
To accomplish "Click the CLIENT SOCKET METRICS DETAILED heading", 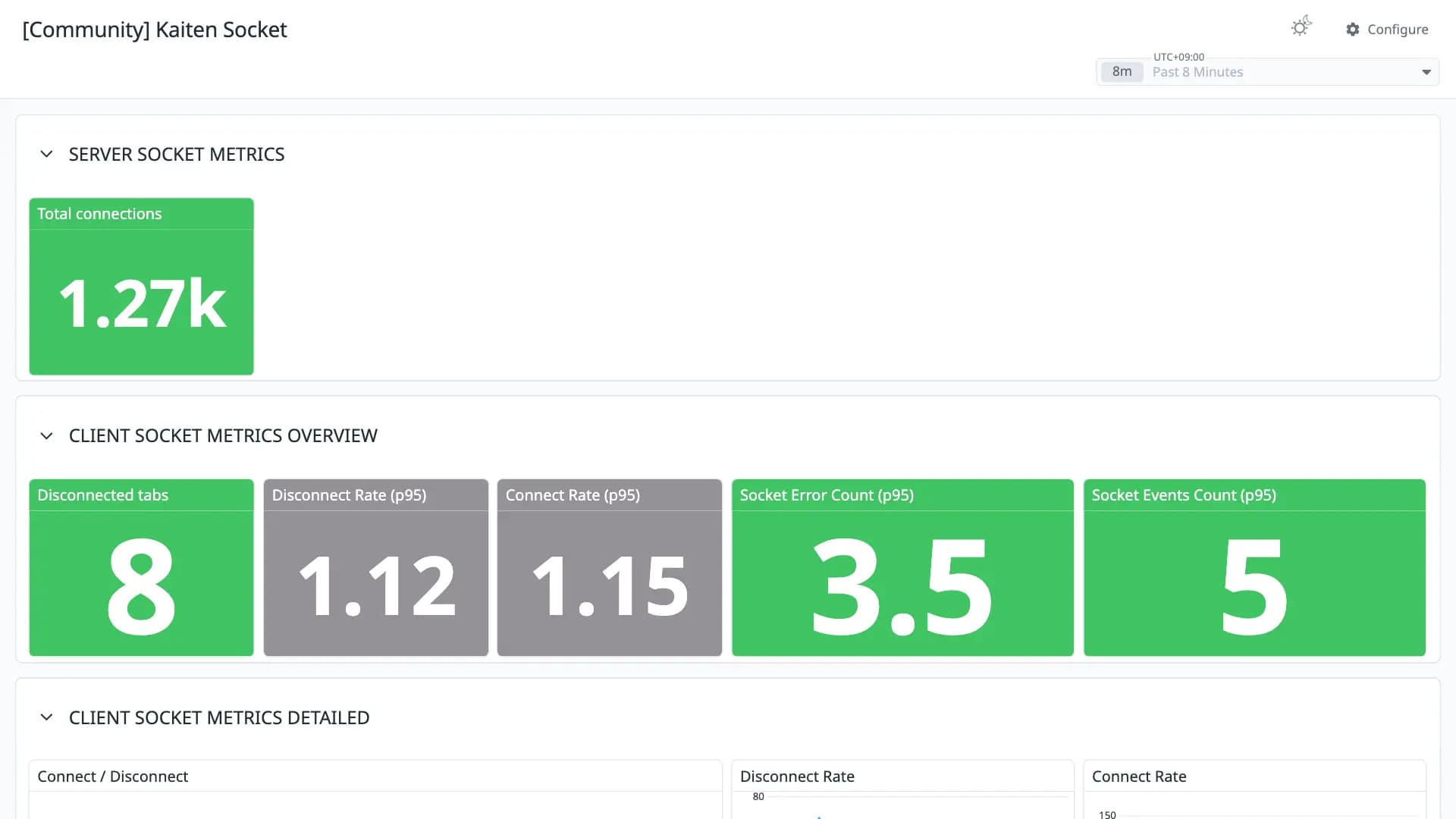I will [219, 717].
